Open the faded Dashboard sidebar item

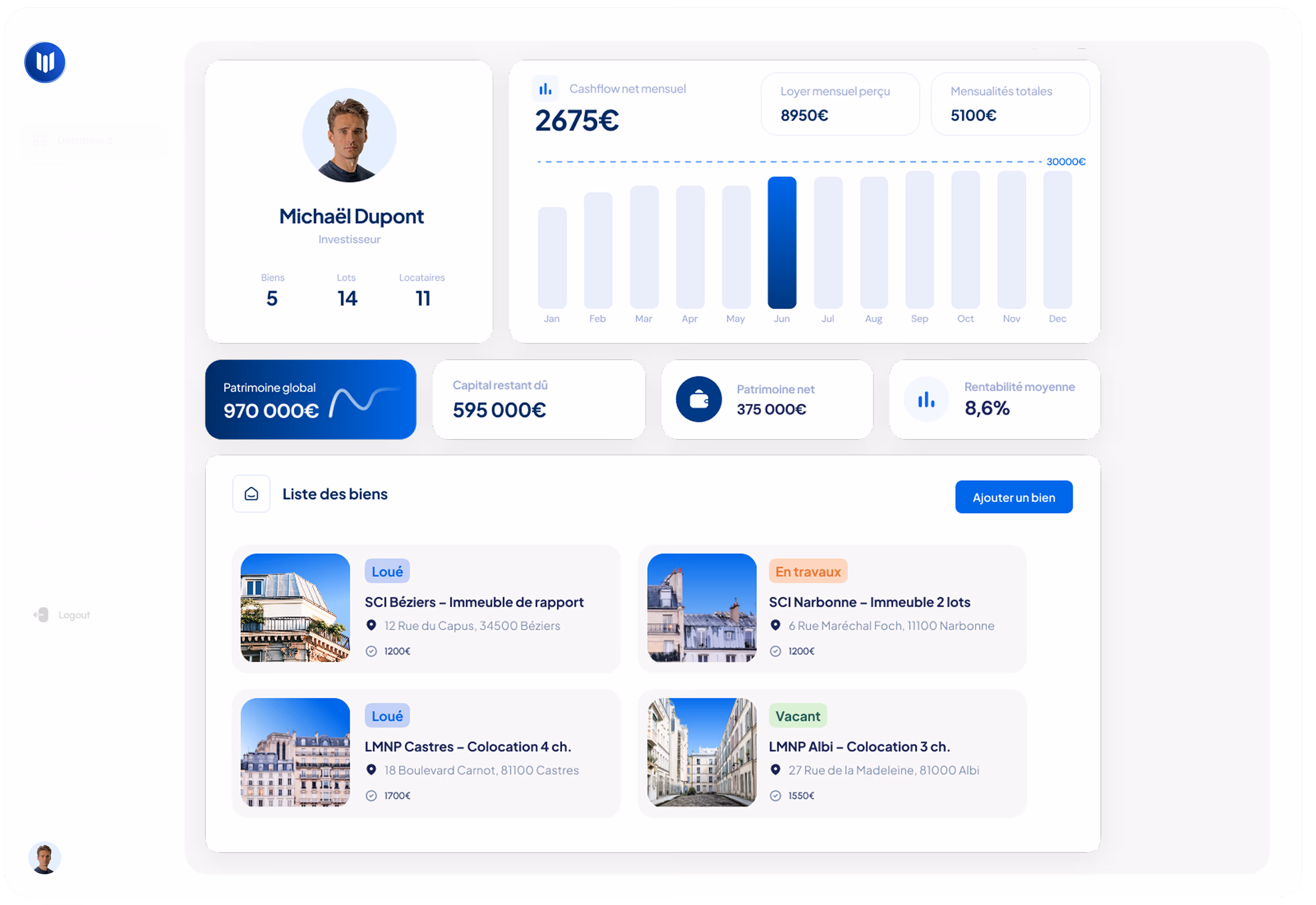click(85, 140)
